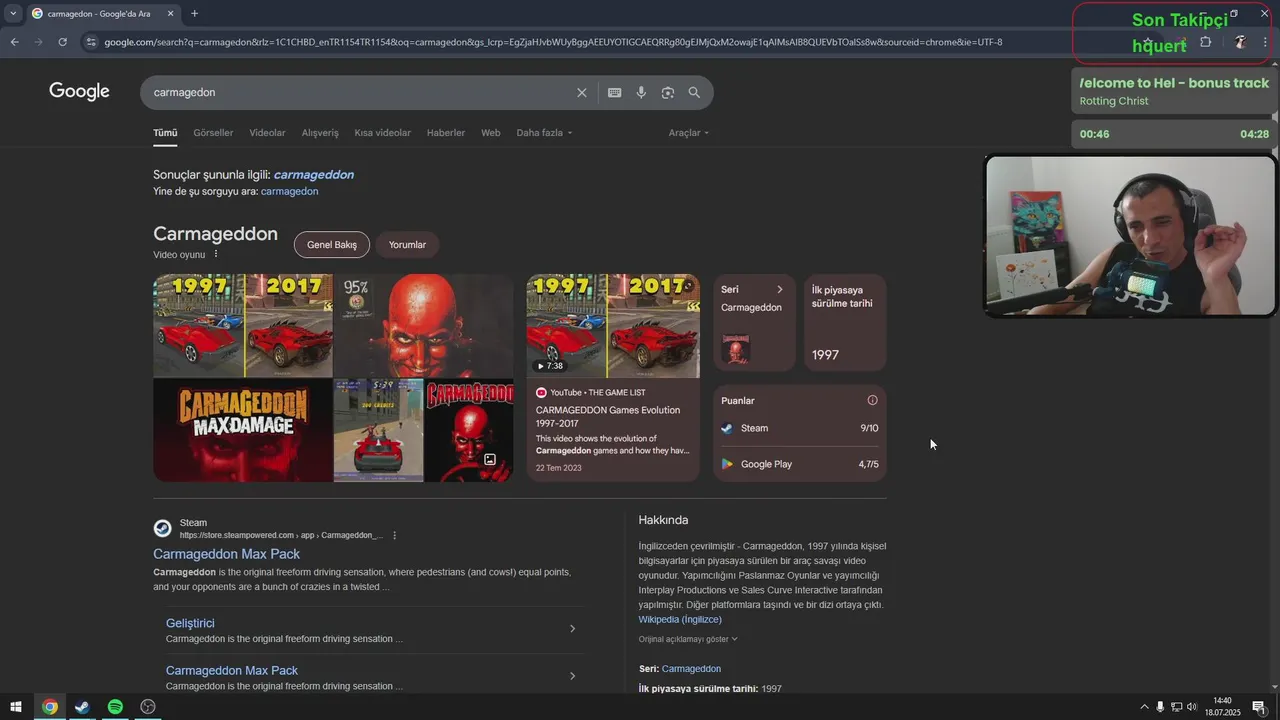The image size is (1280, 720).
Task: Open Windows notification center
Action: pyautogui.click(x=1259, y=707)
